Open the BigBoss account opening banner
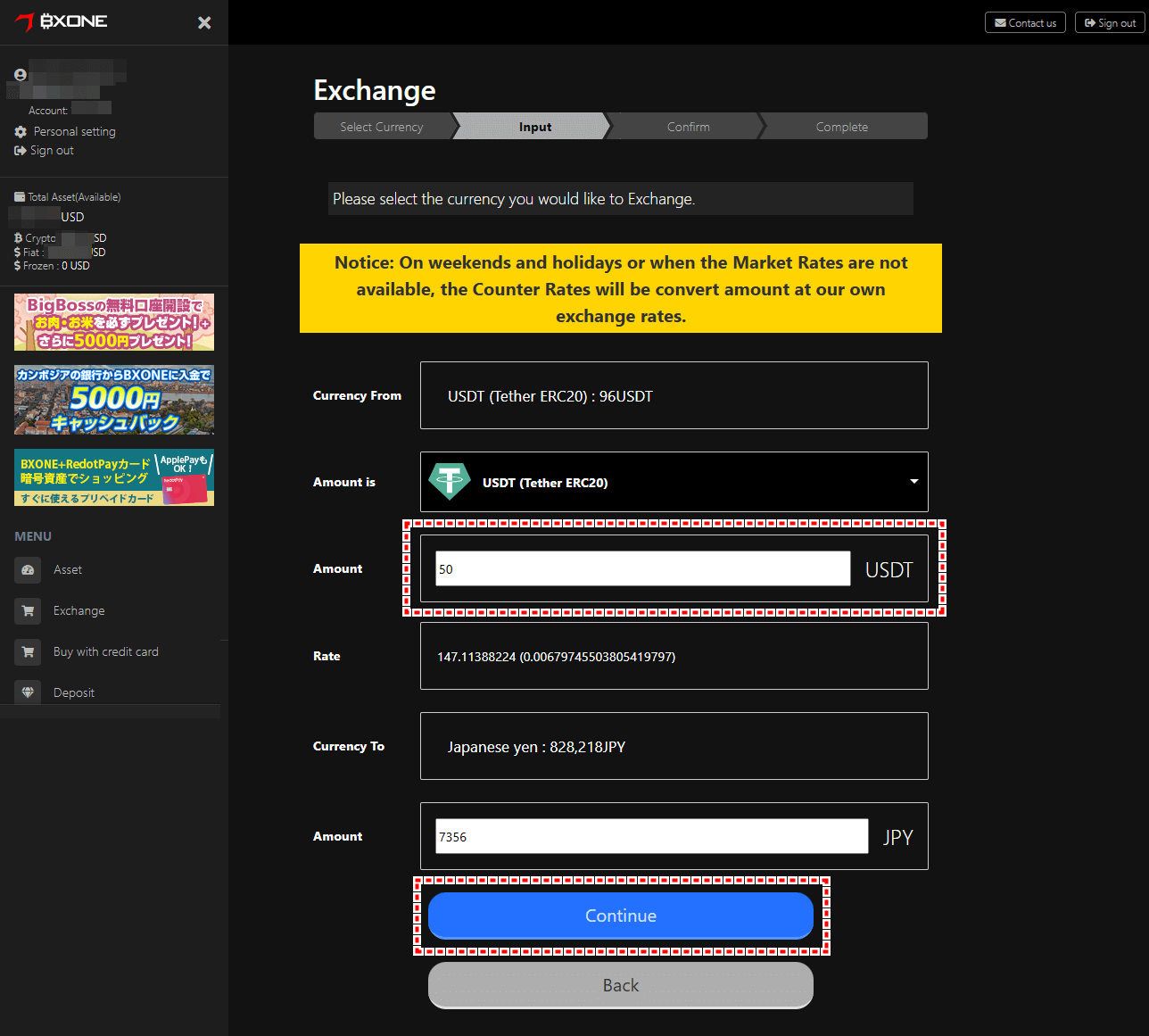The height and width of the screenshot is (1036, 1149). point(114,322)
